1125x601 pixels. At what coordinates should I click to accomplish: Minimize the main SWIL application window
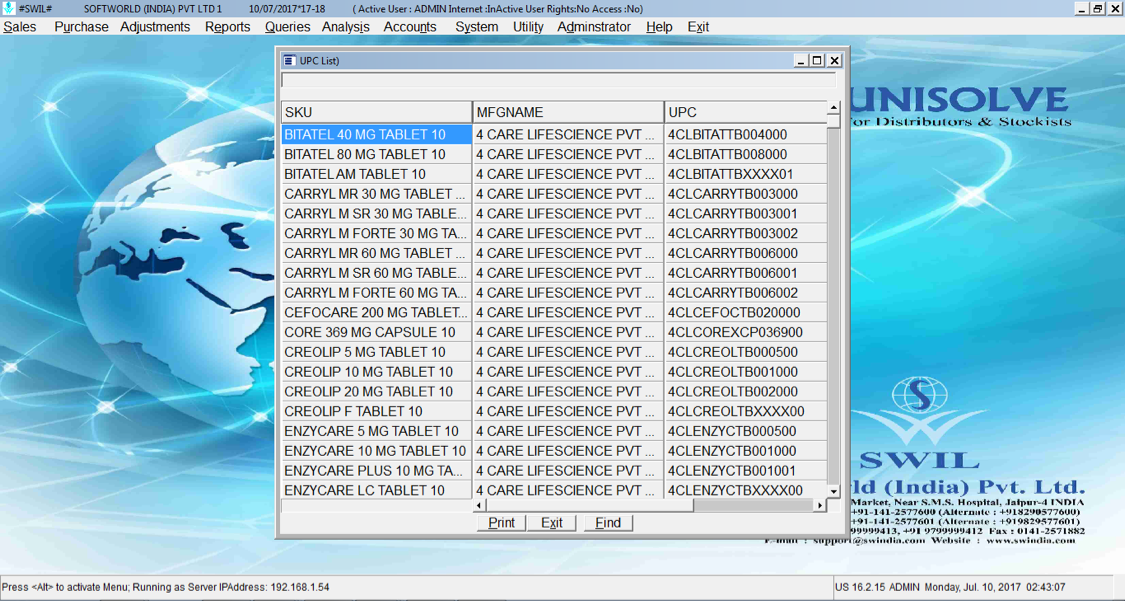point(1082,9)
